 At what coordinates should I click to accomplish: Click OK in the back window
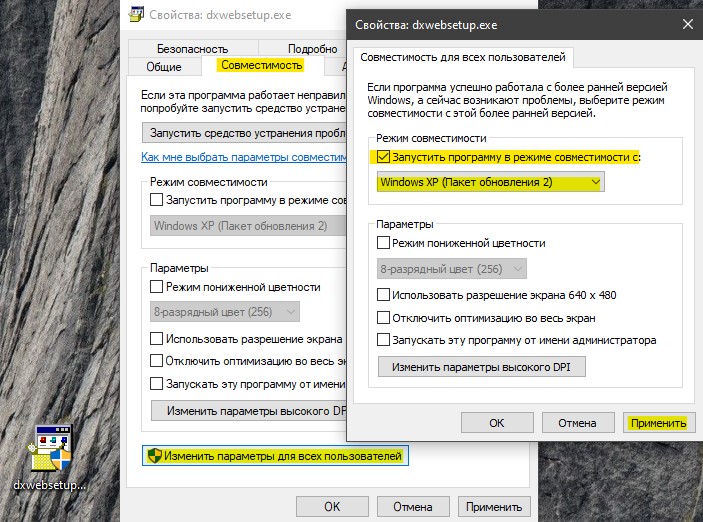[332, 506]
